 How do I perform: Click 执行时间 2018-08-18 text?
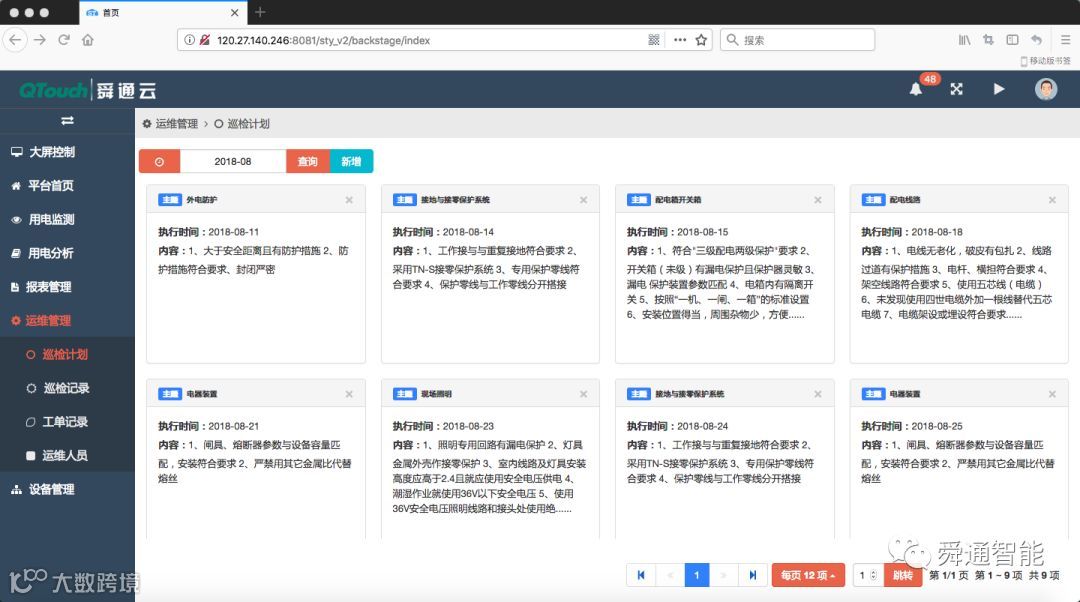[912, 232]
